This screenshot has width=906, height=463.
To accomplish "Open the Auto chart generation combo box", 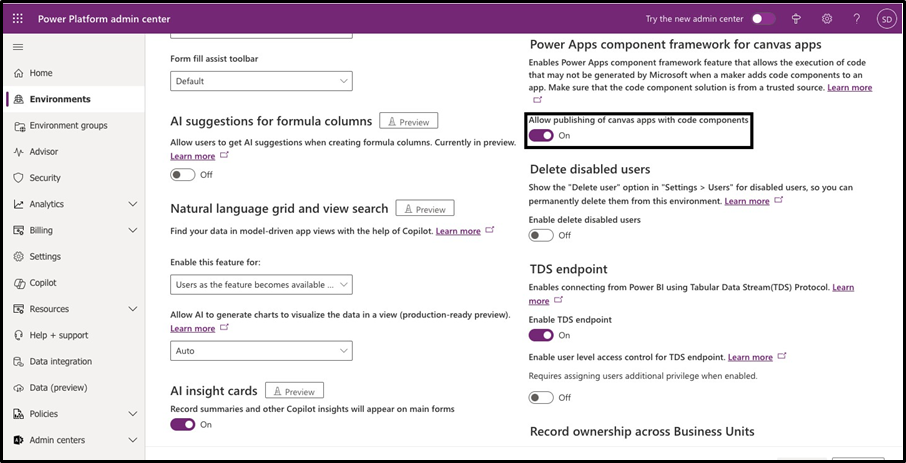I will tap(261, 351).
